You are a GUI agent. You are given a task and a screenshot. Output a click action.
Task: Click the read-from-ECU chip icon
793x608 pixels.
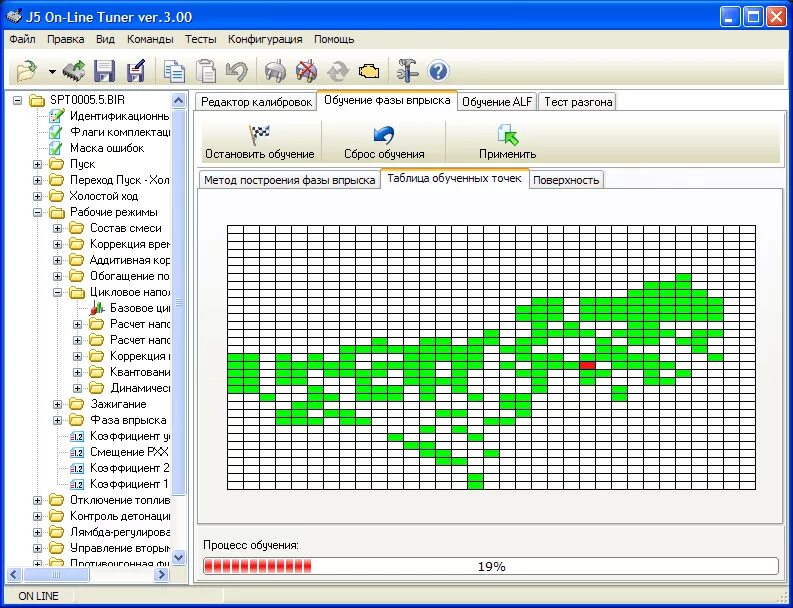[74, 71]
